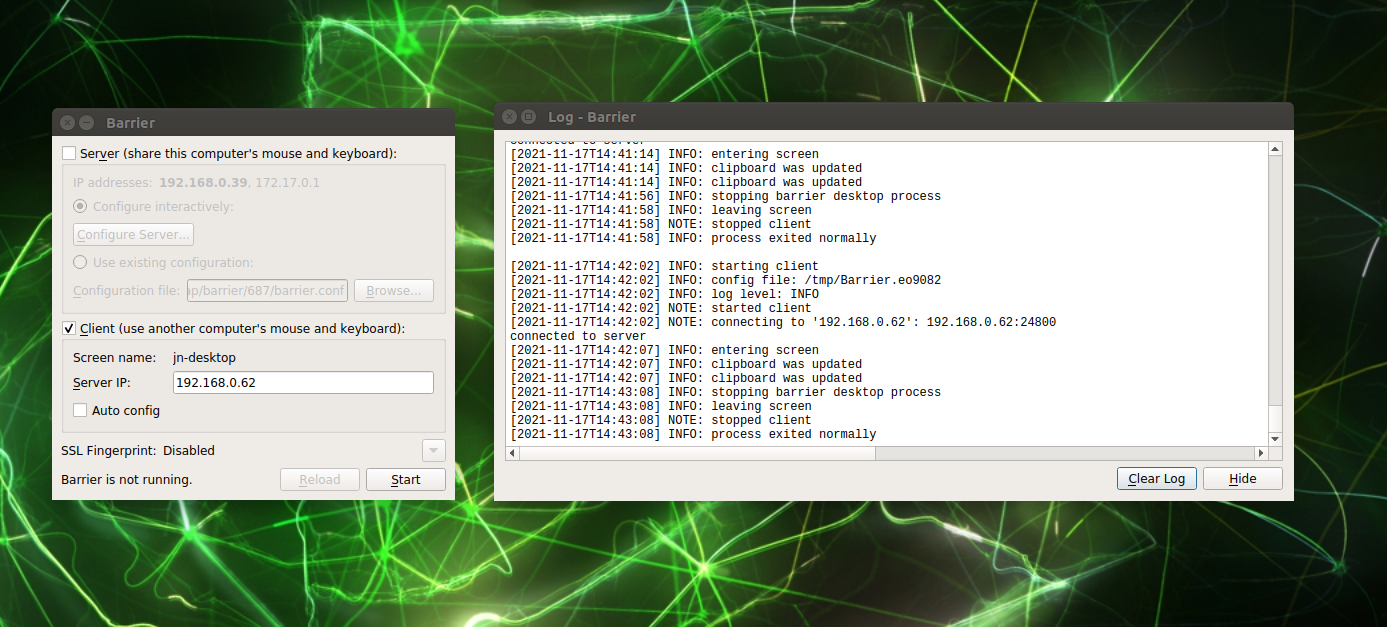Click the log scroll-left arrow
Viewport: 1387px width, 627px height.
[x=513, y=453]
